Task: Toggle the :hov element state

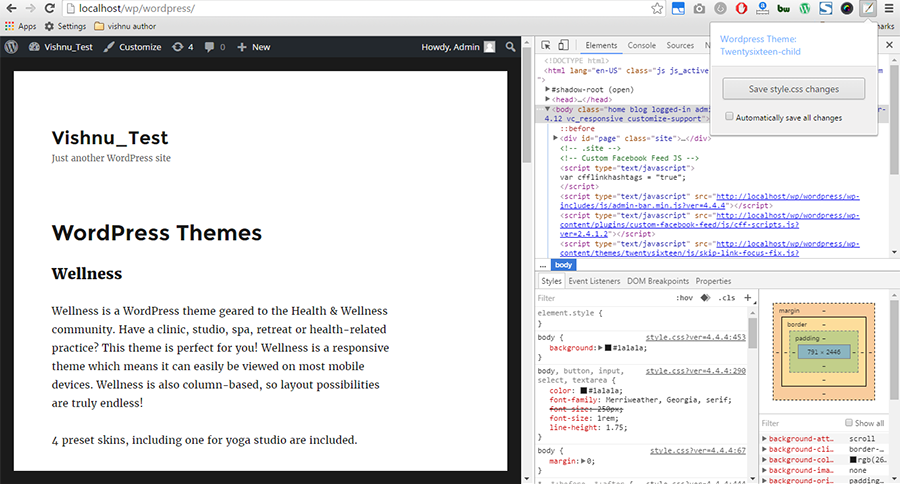Action: click(x=684, y=298)
